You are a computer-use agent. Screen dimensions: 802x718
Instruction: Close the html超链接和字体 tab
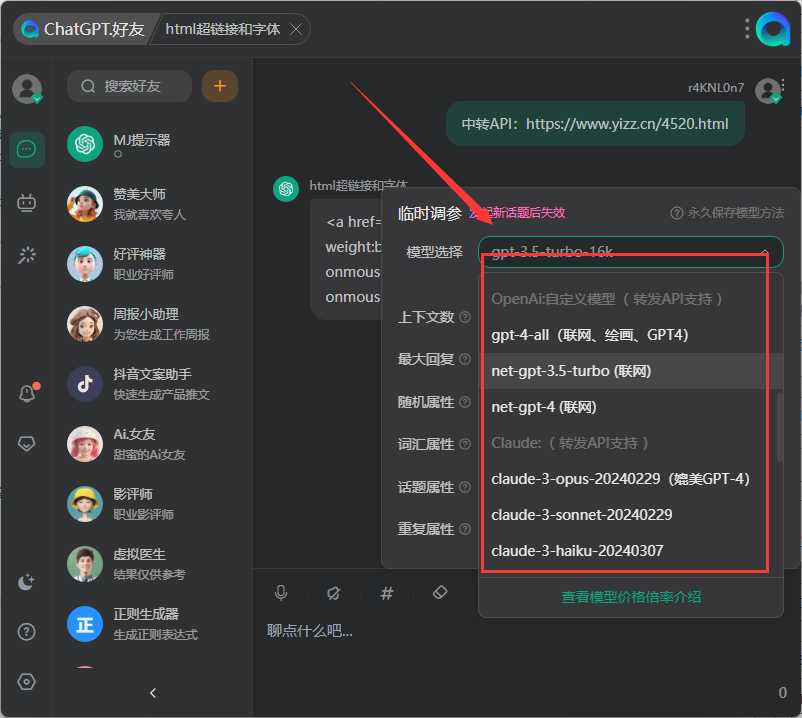tap(296, 29)
